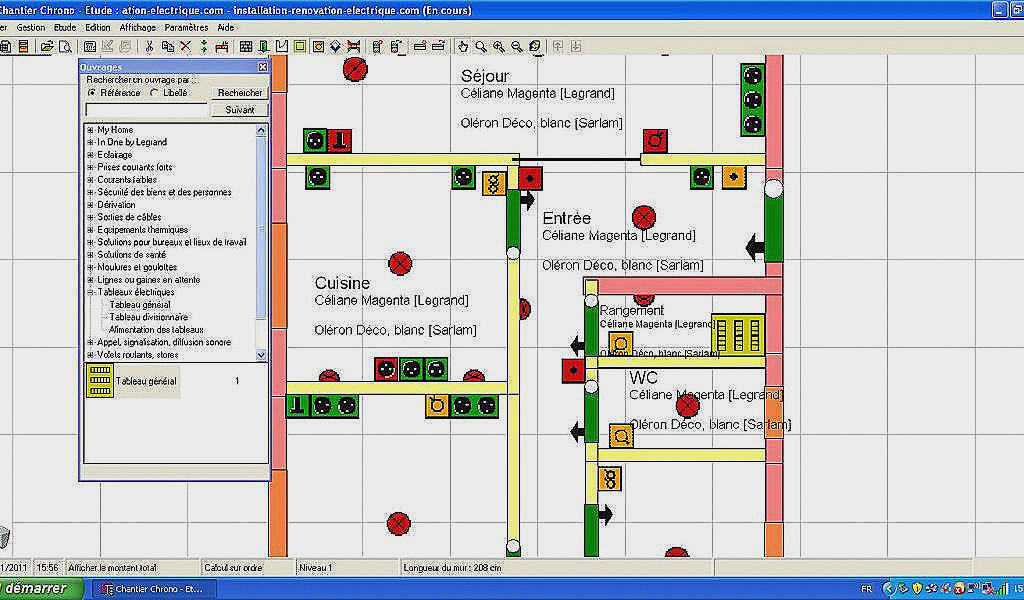1024x600 pixels.
Task: Click the orange switch icon in WC
Action: (x=621, y=435)
